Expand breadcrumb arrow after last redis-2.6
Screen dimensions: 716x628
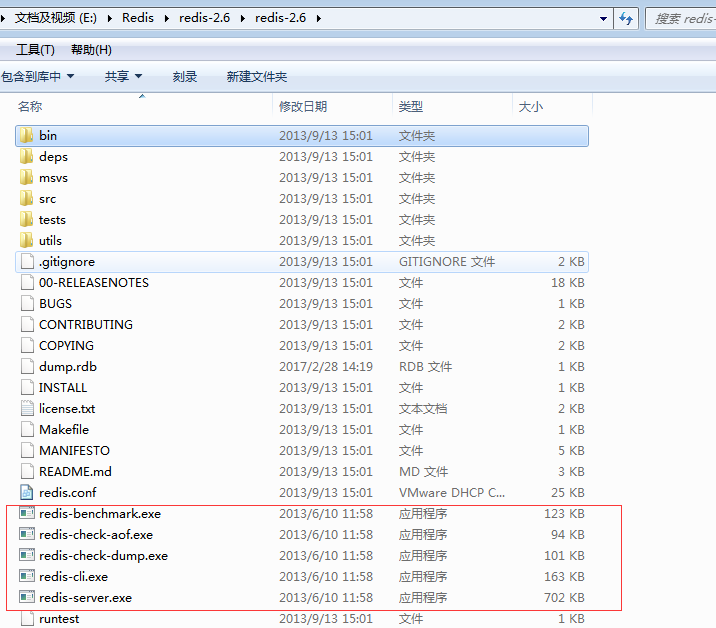[318, 18]
